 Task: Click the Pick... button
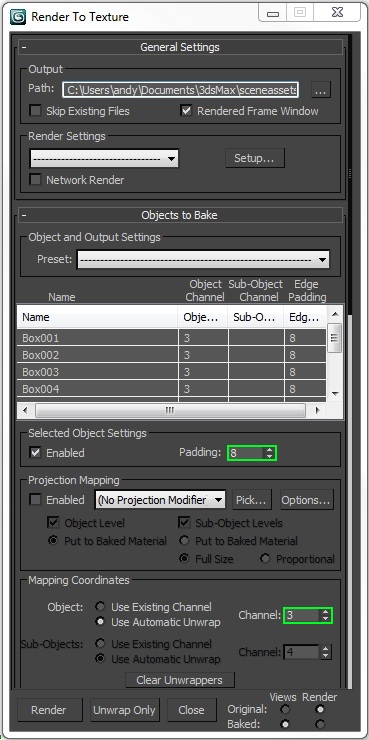pyautogui.click(x=252, y=500)
